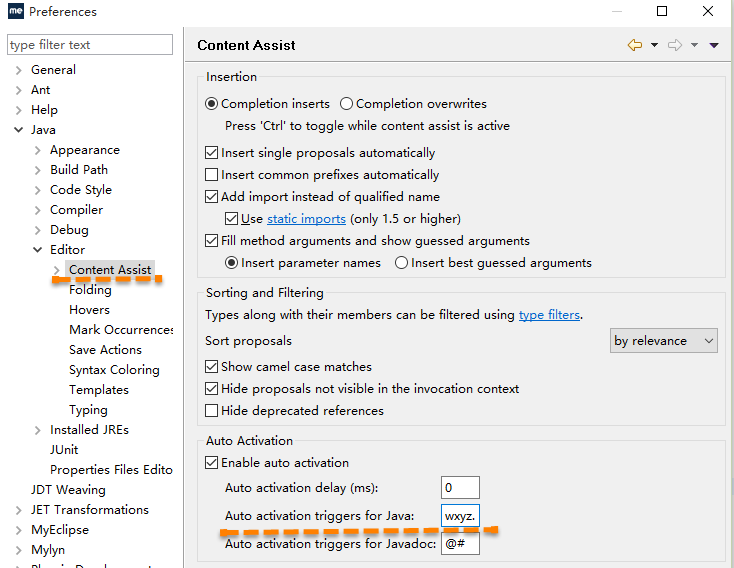Select Mark Occurrences page
The image size is (734, 568).
coord(121,330)
